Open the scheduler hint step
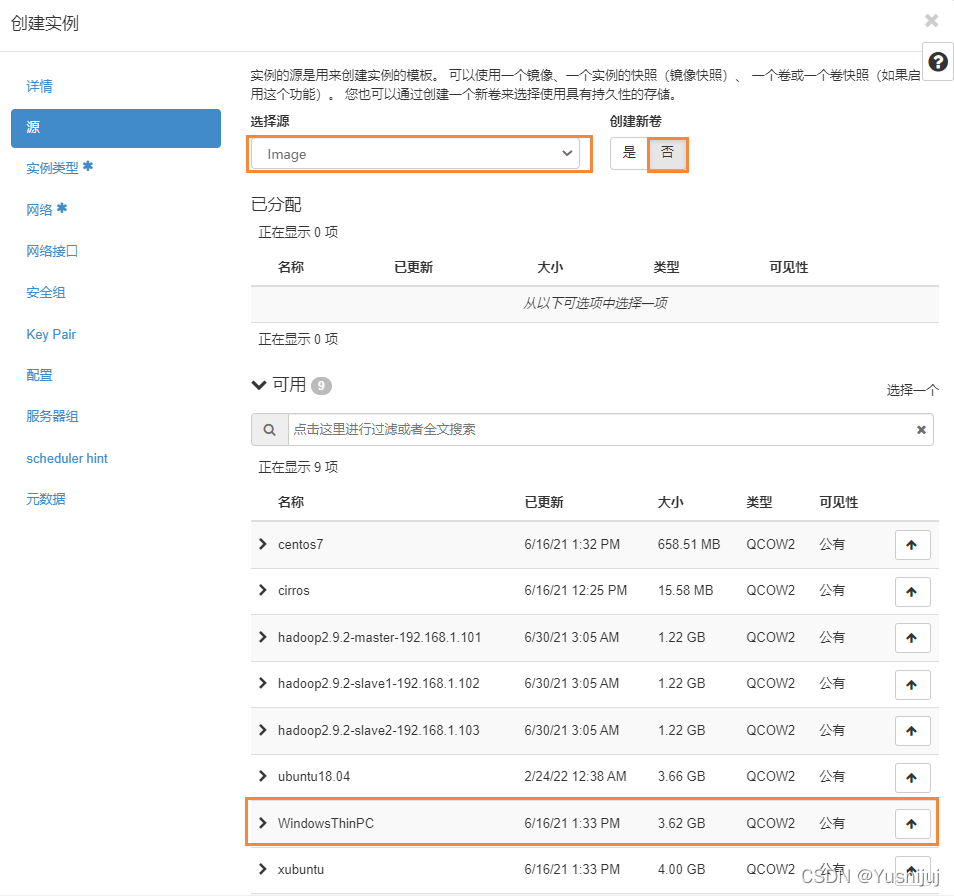The height and width of the screenshot is (896, 954). tap(66, 459)
